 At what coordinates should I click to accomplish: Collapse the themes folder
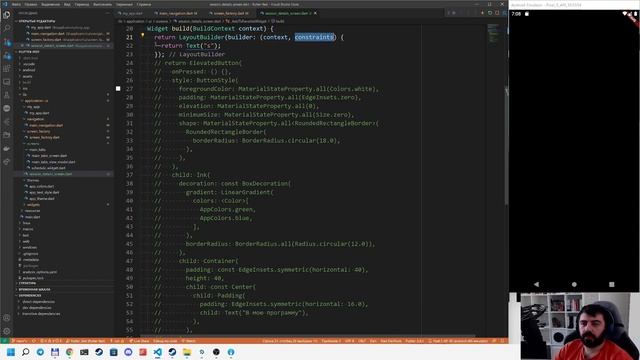33,180
